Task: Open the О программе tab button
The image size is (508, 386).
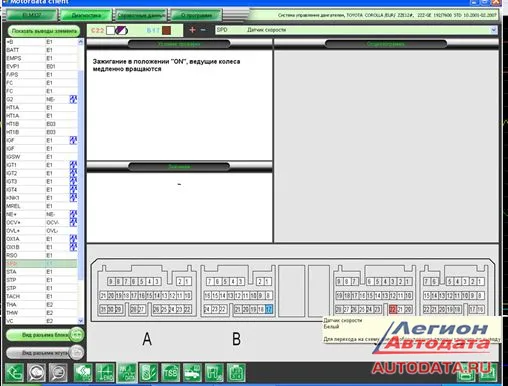Action: point(196,15)
